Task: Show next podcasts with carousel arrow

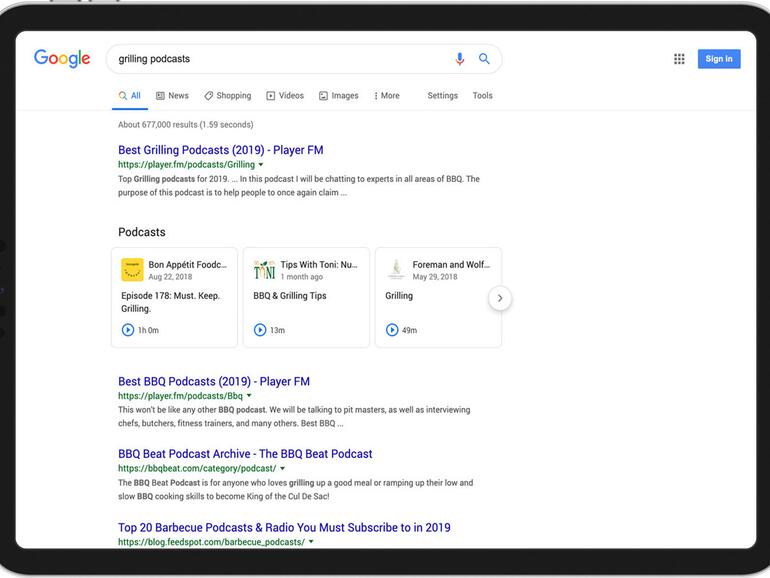Action: pos(500,298)
